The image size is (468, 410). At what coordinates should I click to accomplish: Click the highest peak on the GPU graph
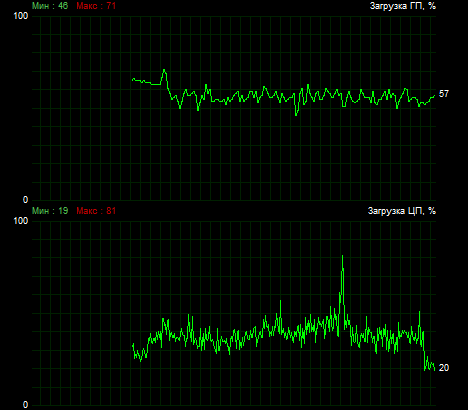[x=164, y=71]
